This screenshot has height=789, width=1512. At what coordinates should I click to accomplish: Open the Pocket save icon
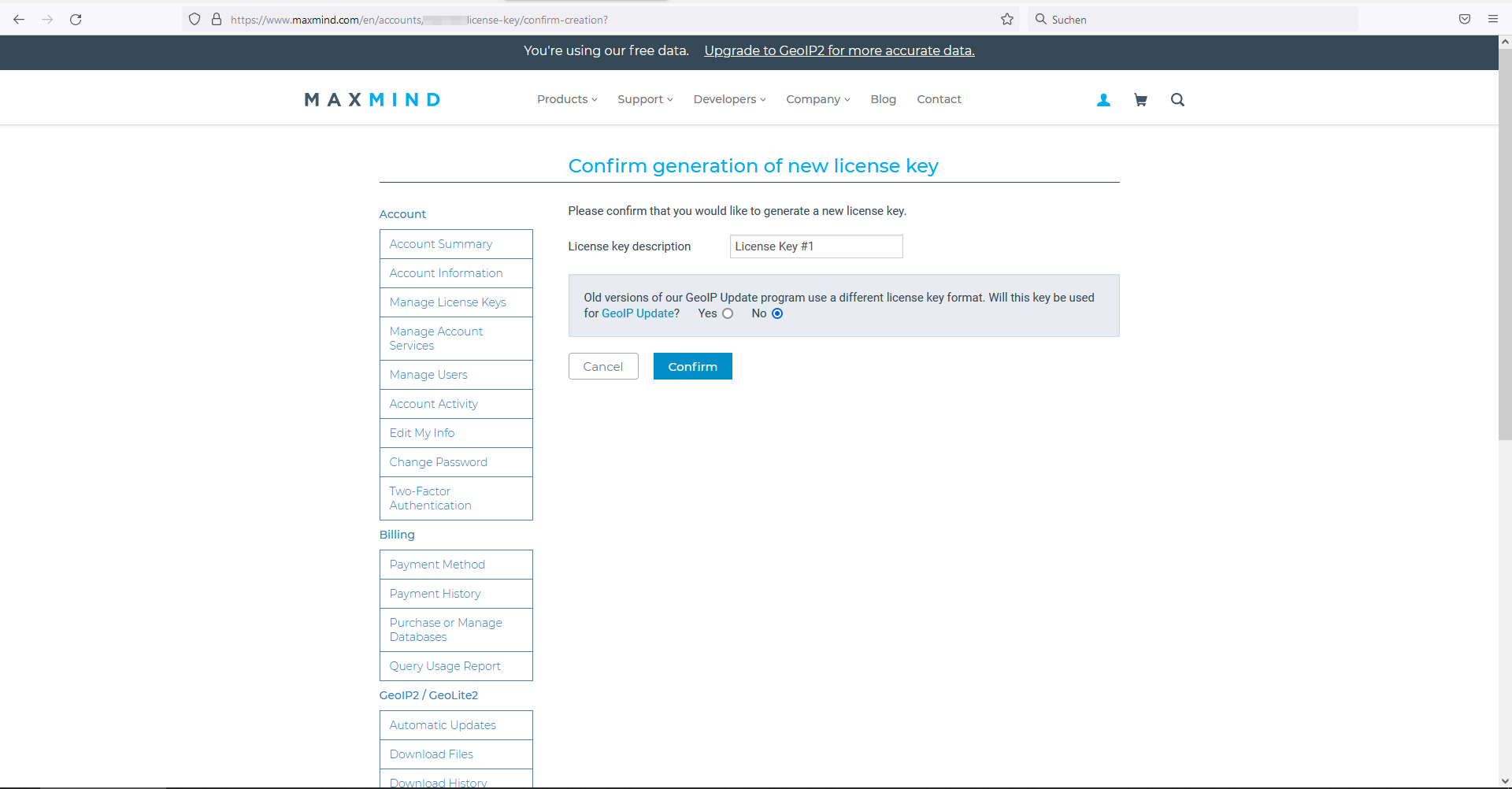pos(1465,20)
